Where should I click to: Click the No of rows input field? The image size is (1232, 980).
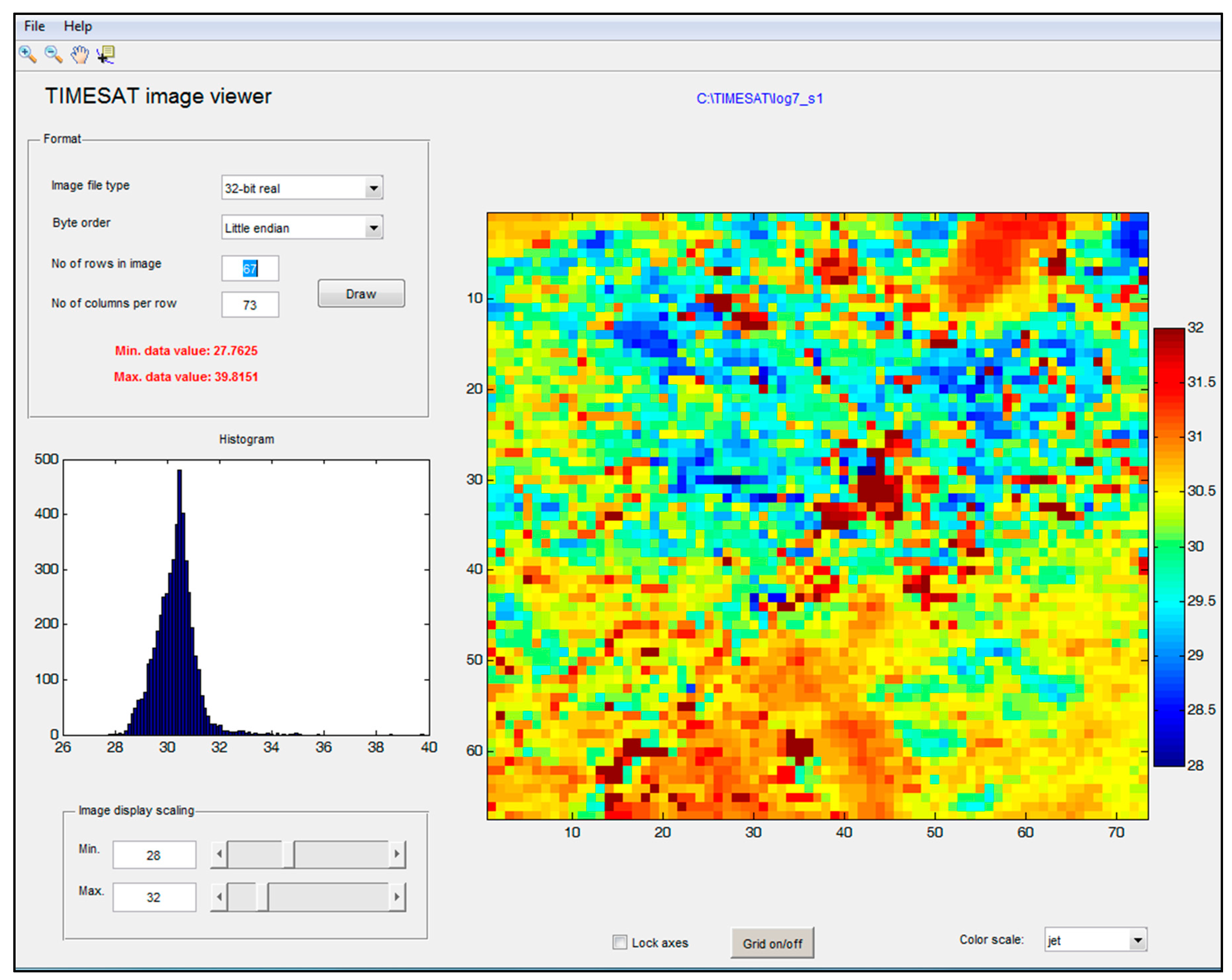click(250, 268)
